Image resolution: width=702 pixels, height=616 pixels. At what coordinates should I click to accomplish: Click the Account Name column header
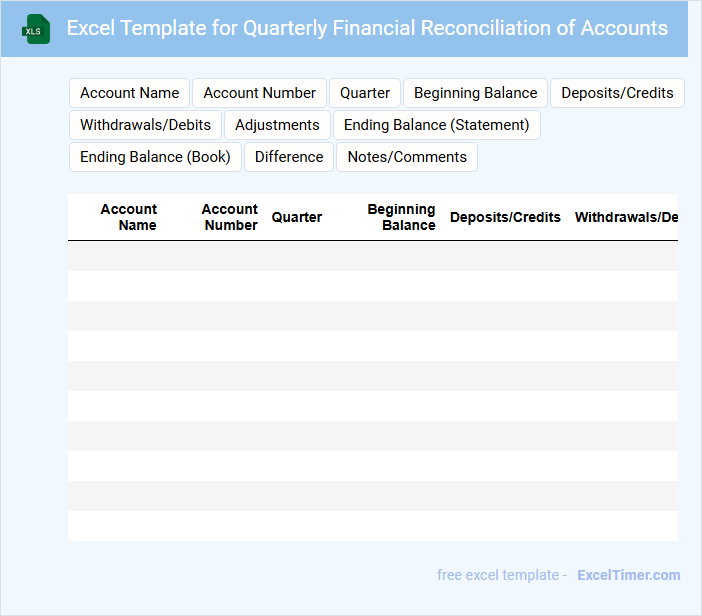(128, 217)
